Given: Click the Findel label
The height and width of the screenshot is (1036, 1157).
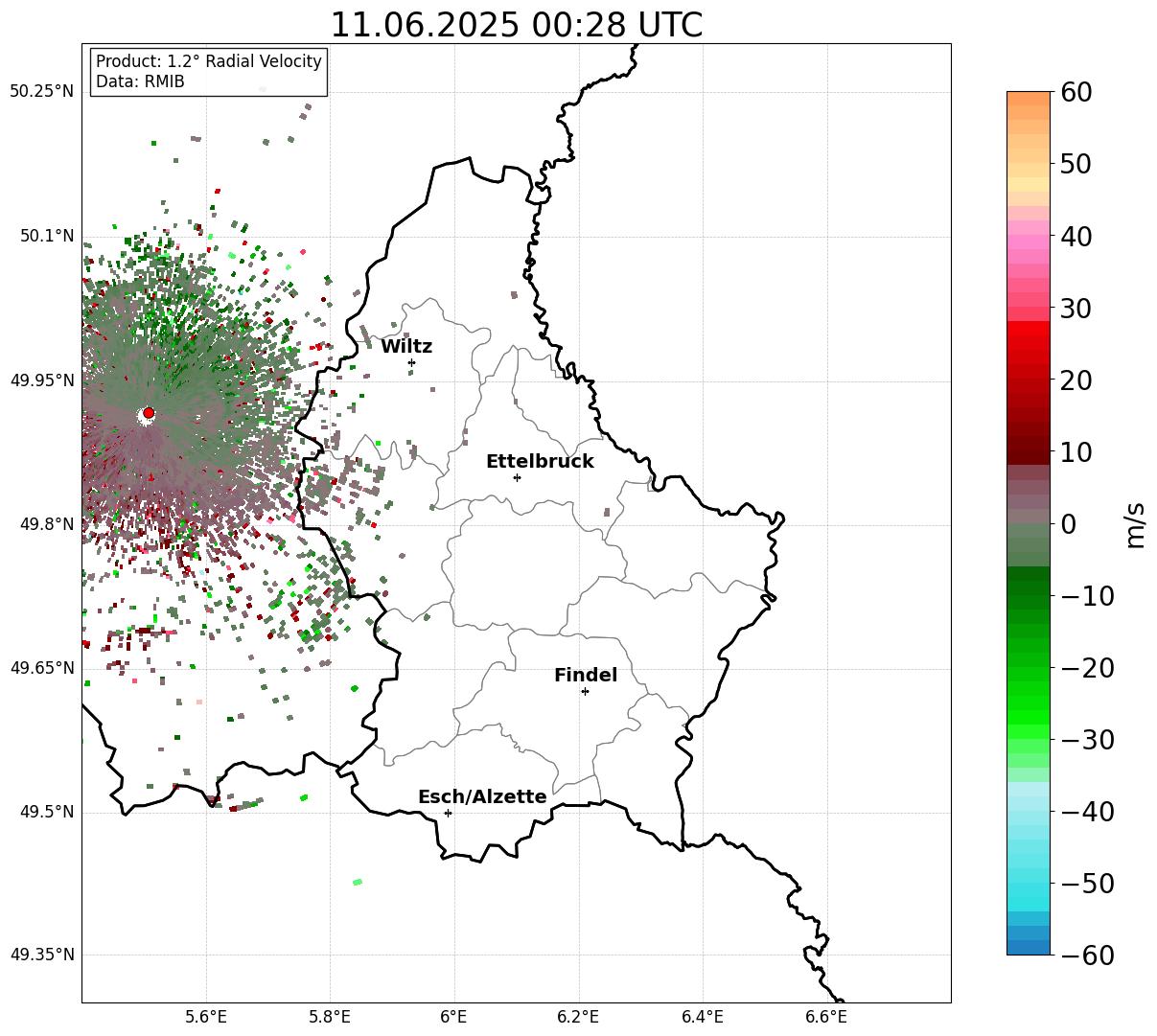Looking at the screenshot, I should (586, 676).
